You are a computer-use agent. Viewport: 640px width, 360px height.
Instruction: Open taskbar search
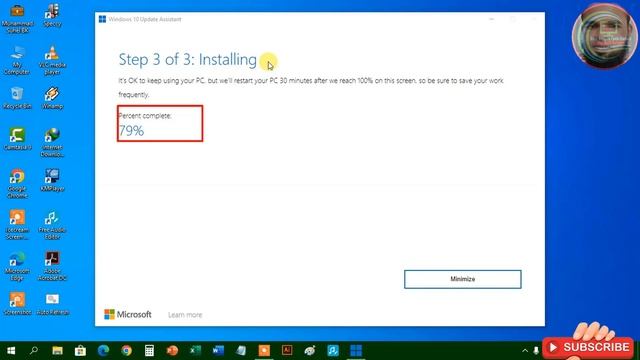34,351
